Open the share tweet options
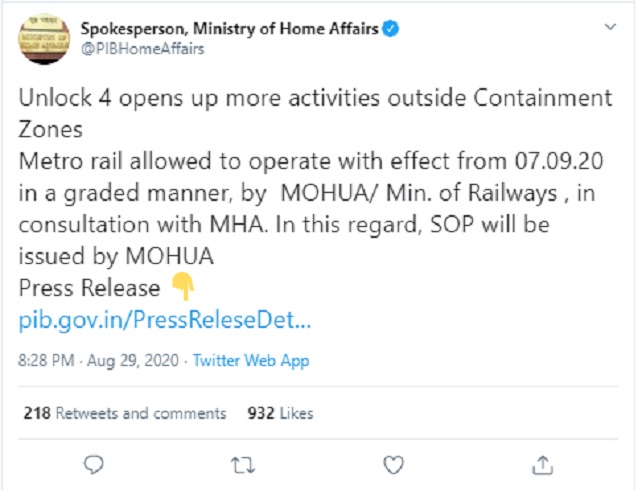 click(x=543, y=463)
